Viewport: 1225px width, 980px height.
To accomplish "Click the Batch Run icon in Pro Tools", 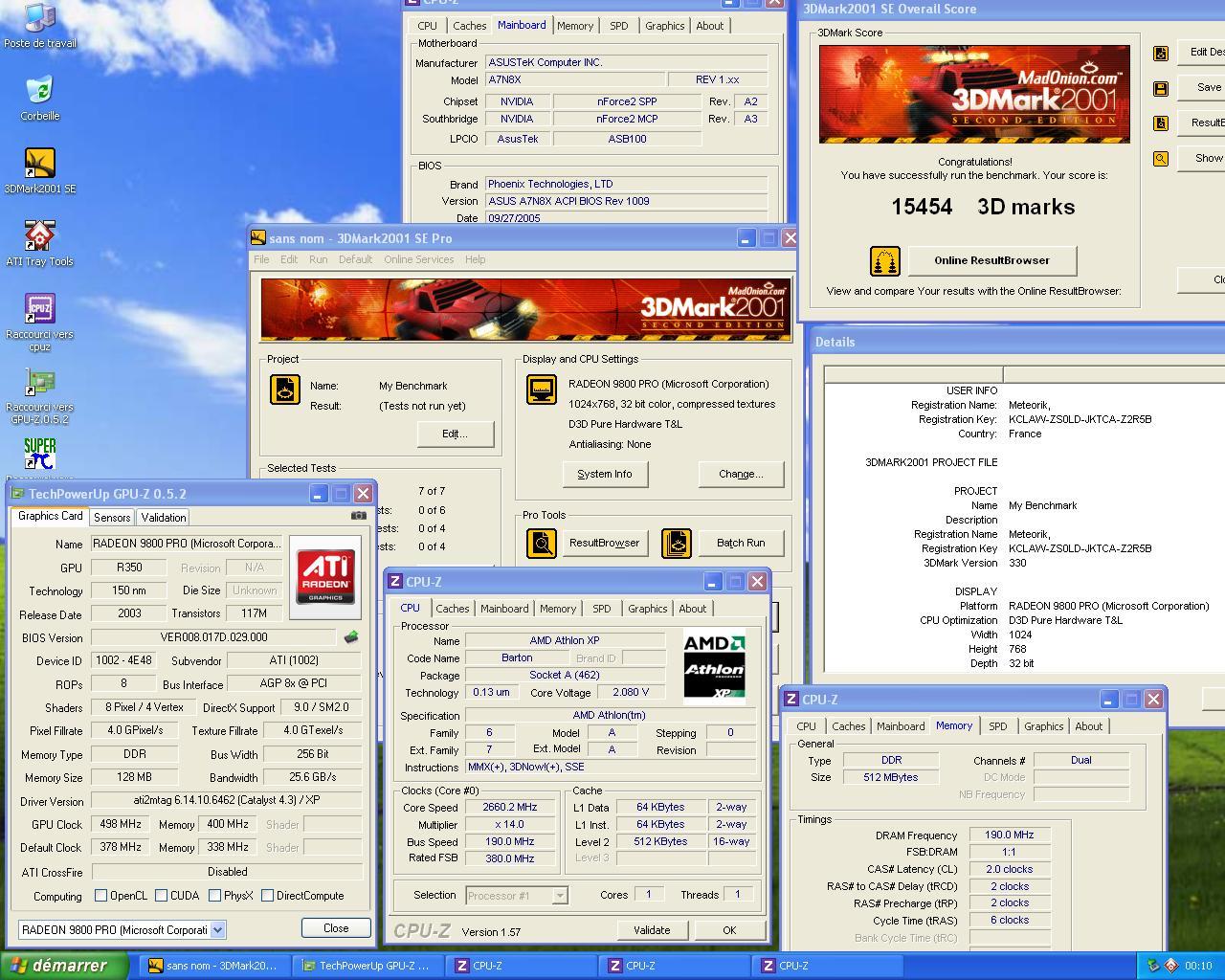I will click(677, 543).
